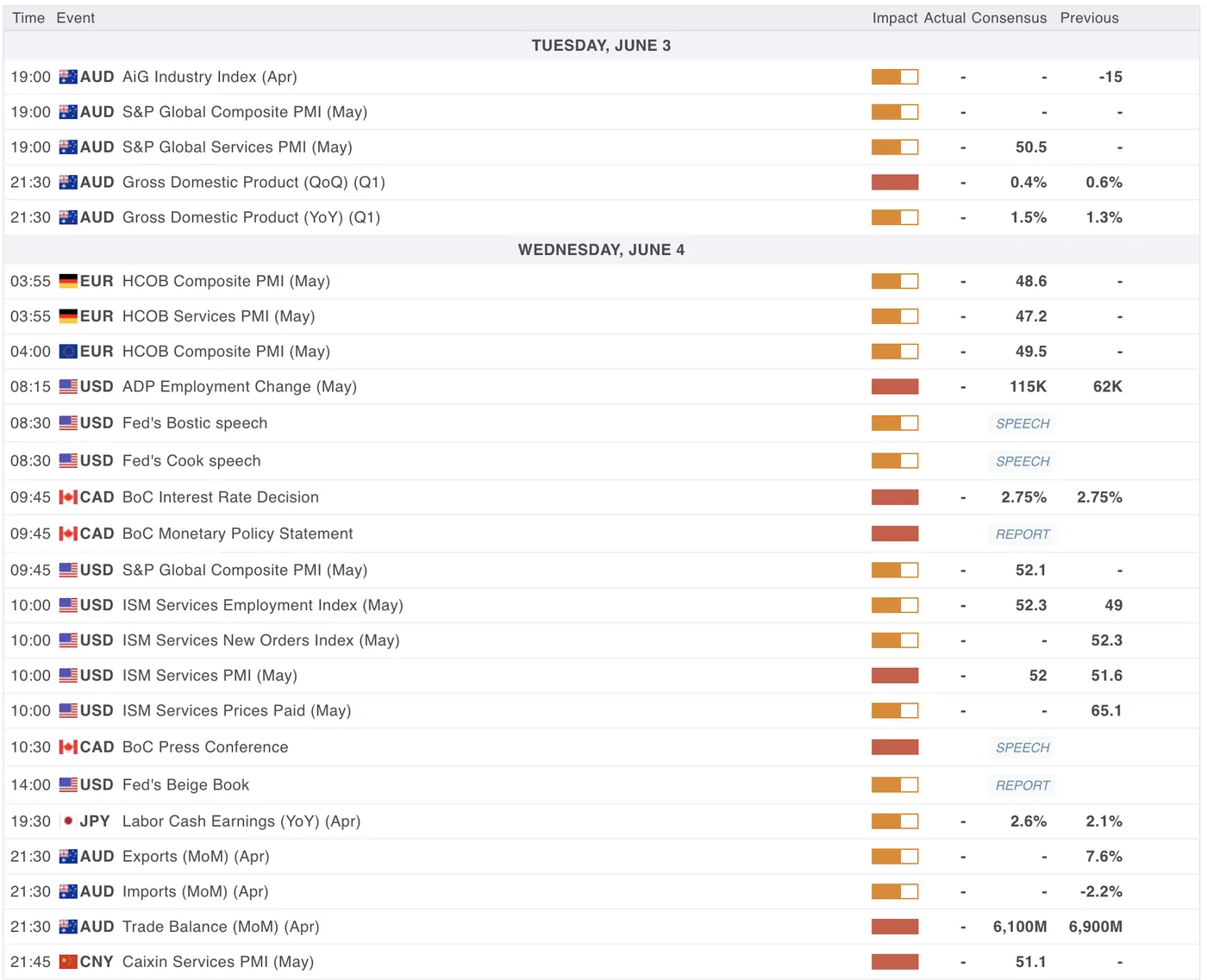Click the Germany flag next to HCOB Services PMI

(x=68, y=316)
